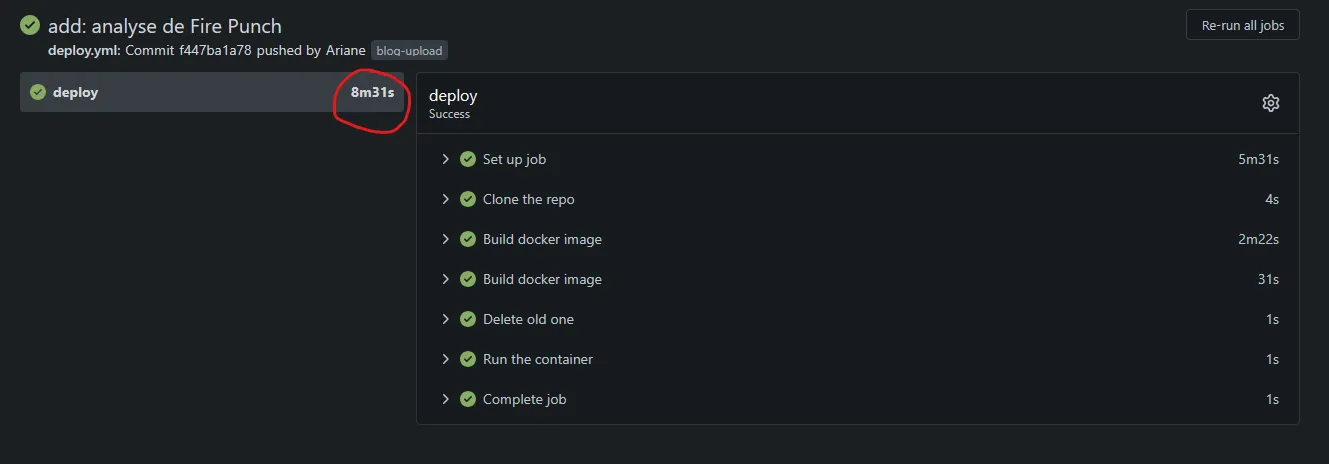Click the Complete job success icon
The height and width of the screenshot is (464, 1329).
467,399
